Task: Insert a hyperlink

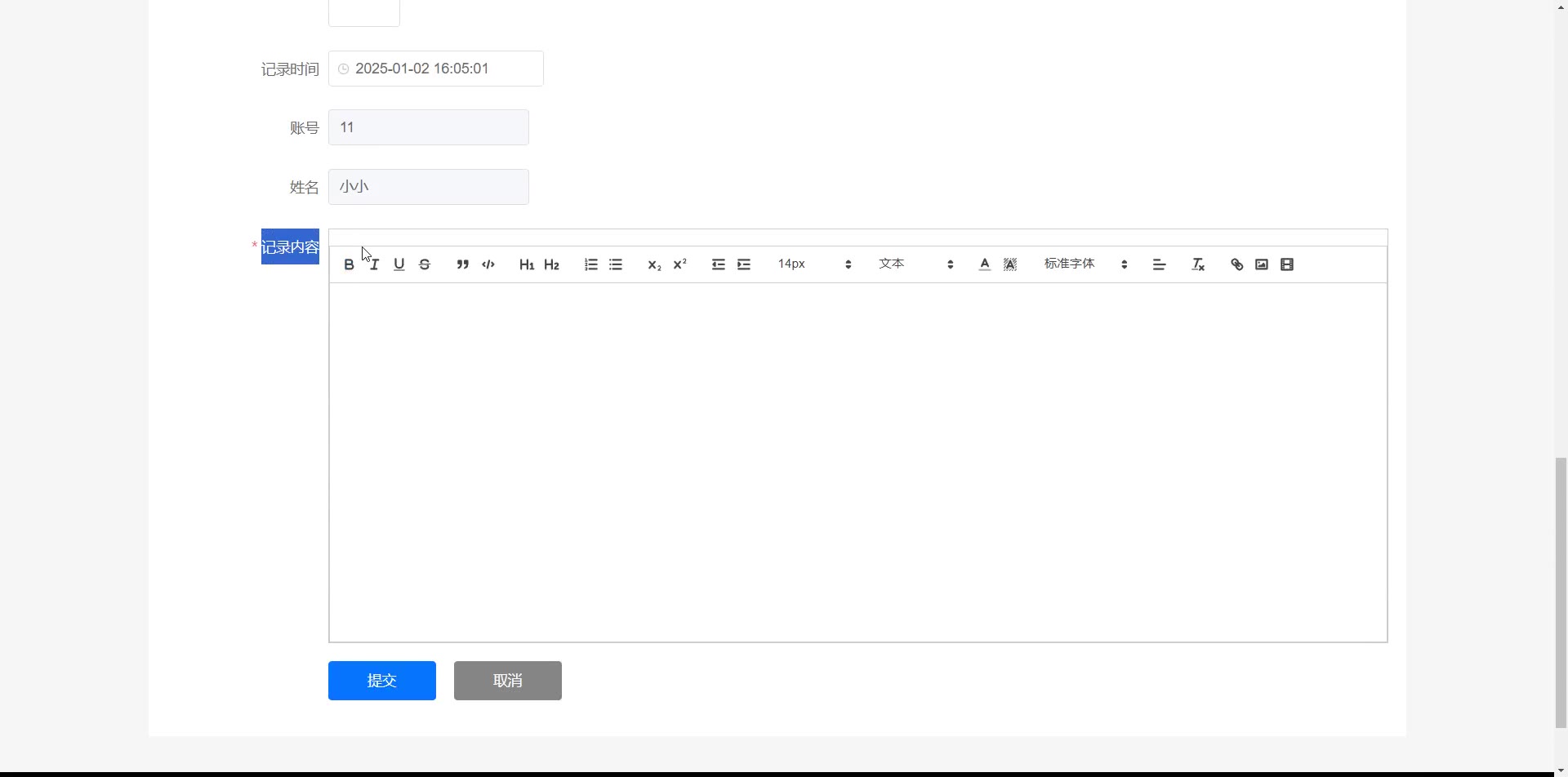Action: tap(1236, 264)
